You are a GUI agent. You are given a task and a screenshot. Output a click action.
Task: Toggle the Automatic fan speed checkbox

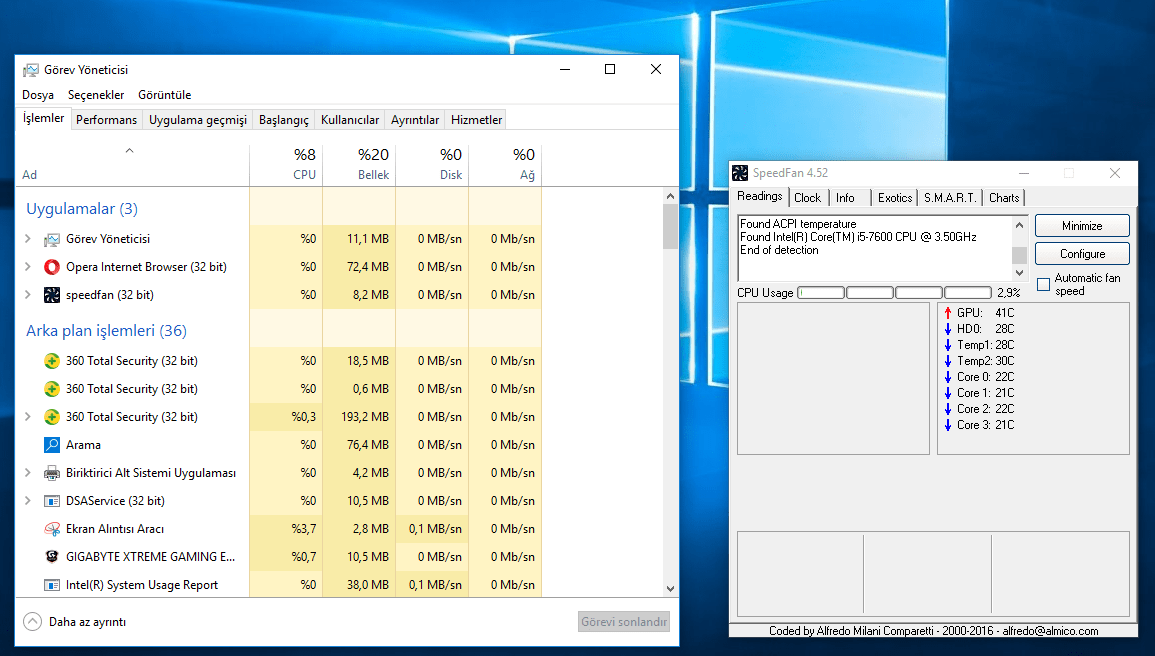pos(1043,284)
